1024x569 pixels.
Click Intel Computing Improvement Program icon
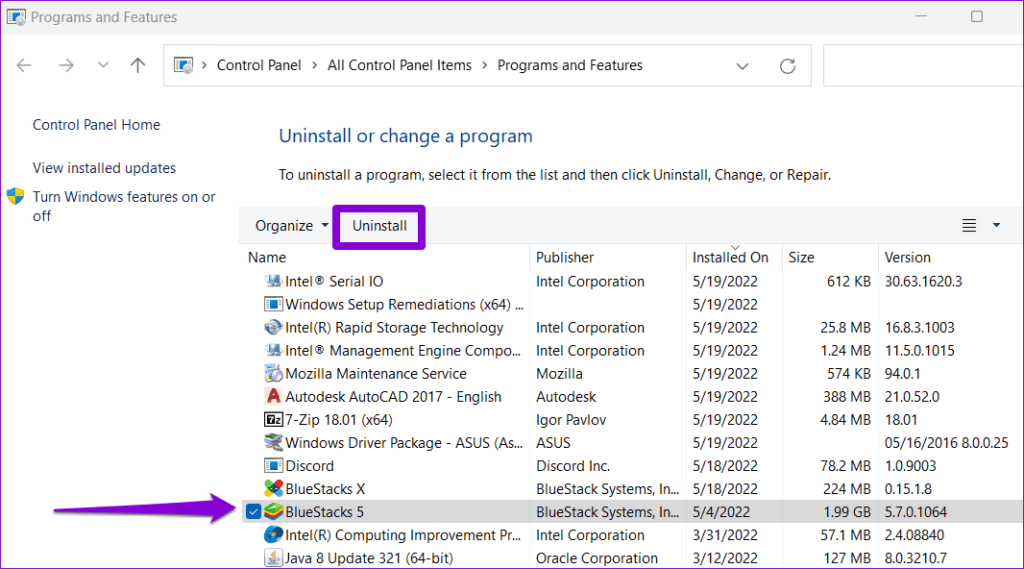coord(273,535)
